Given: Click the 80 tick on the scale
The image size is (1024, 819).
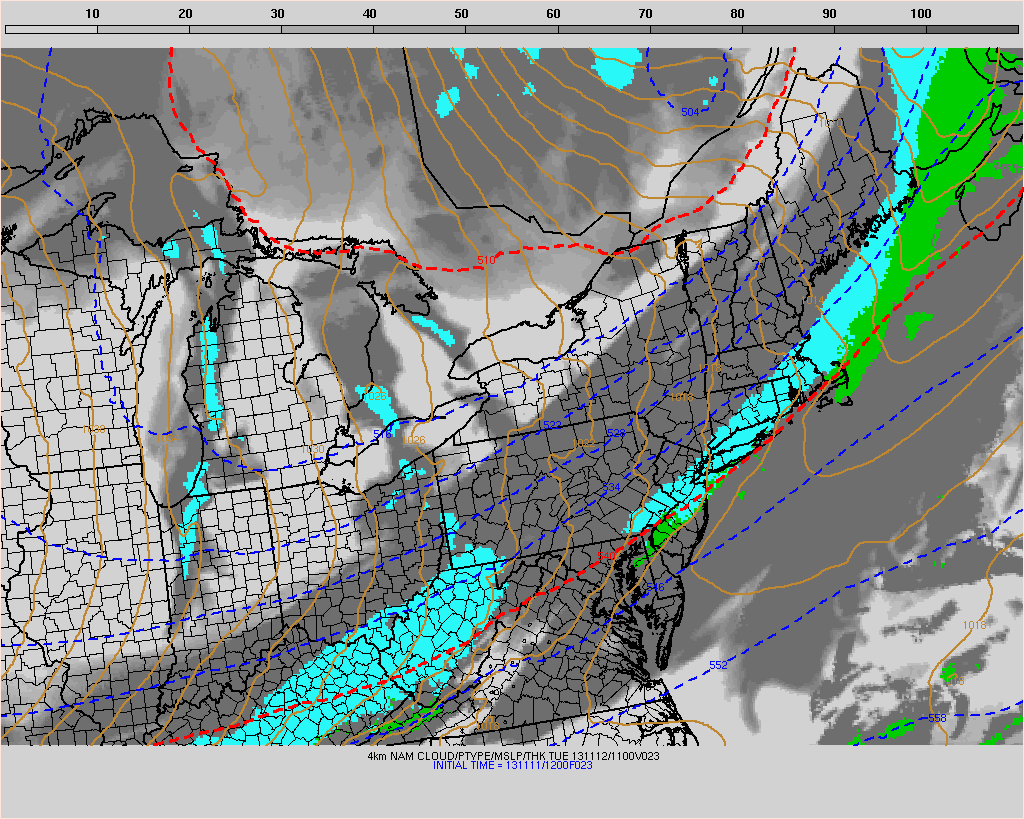Looking at the screenshot, I should pos(737,14).
